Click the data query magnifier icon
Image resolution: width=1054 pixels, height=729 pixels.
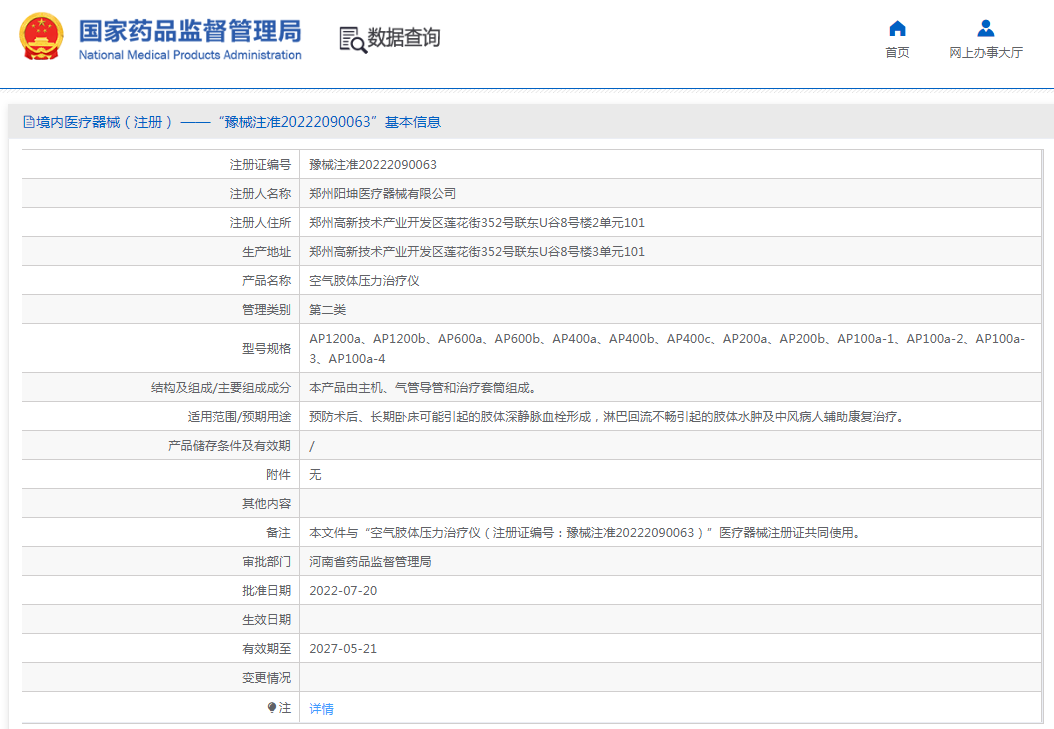coord(353,40)
